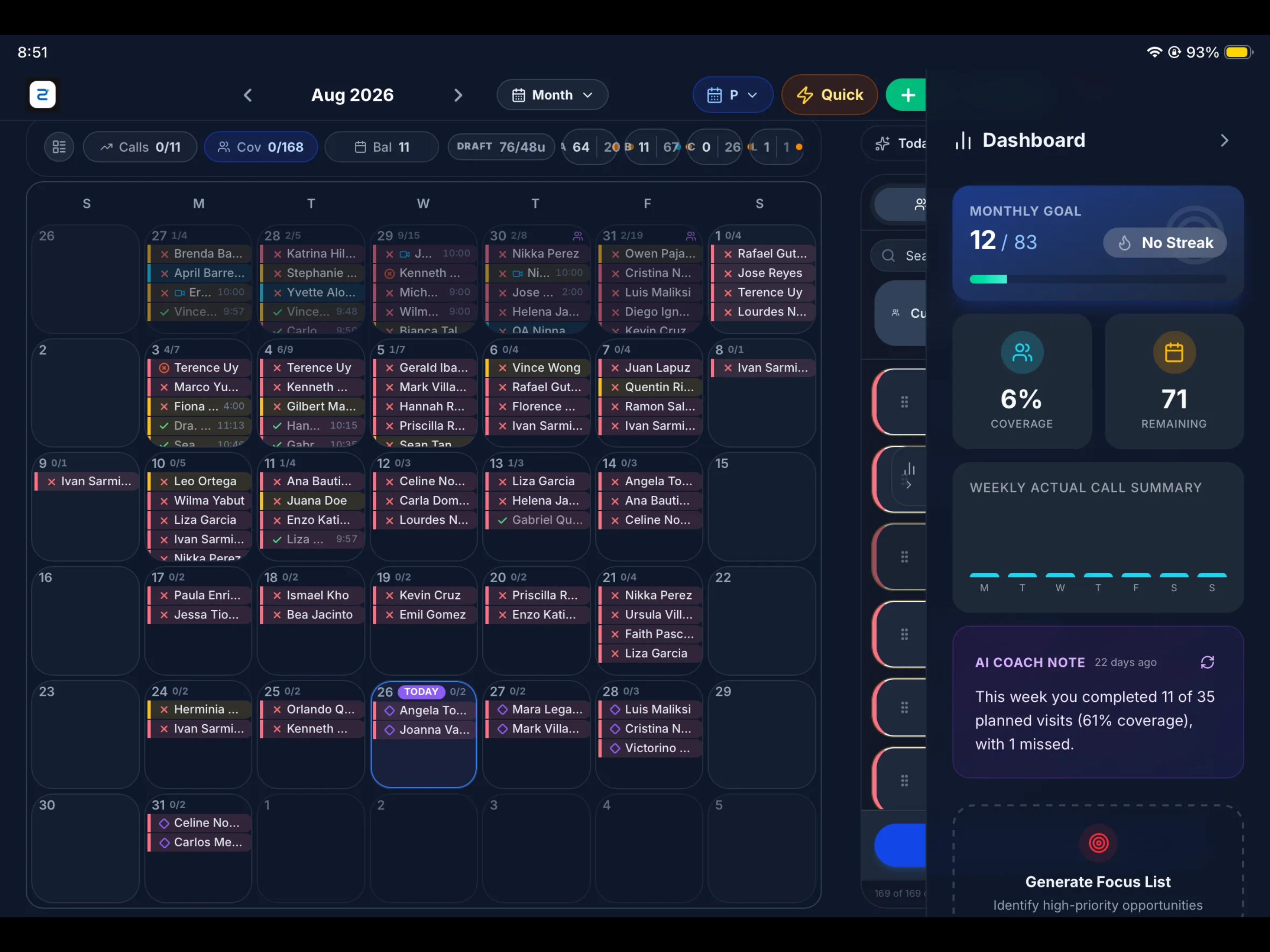This screenshot has width=1270, height=952.
Task: Click Generate Focus List label
Action: (1098, 882)
